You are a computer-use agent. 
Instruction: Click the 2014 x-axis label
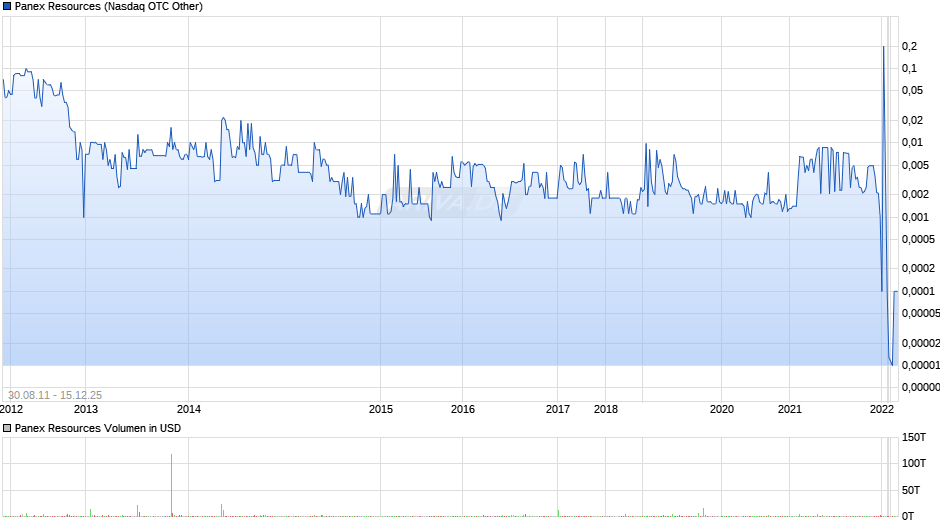click(x=189, y=409)
